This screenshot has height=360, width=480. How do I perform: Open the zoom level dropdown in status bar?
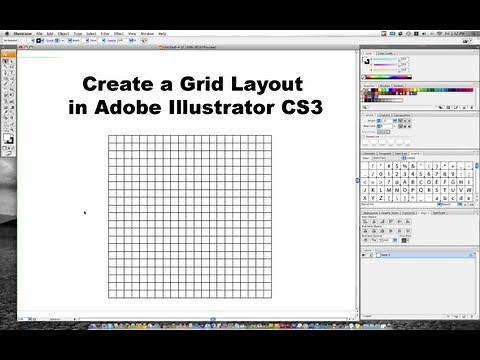pos(30,319)
